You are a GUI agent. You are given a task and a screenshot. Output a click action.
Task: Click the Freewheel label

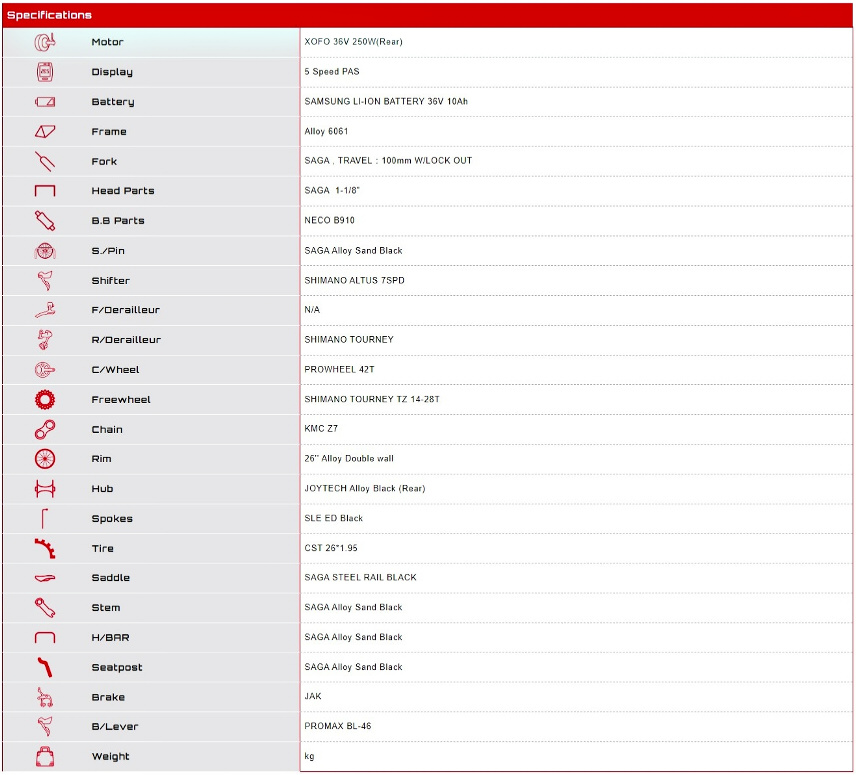pos(121,400)
